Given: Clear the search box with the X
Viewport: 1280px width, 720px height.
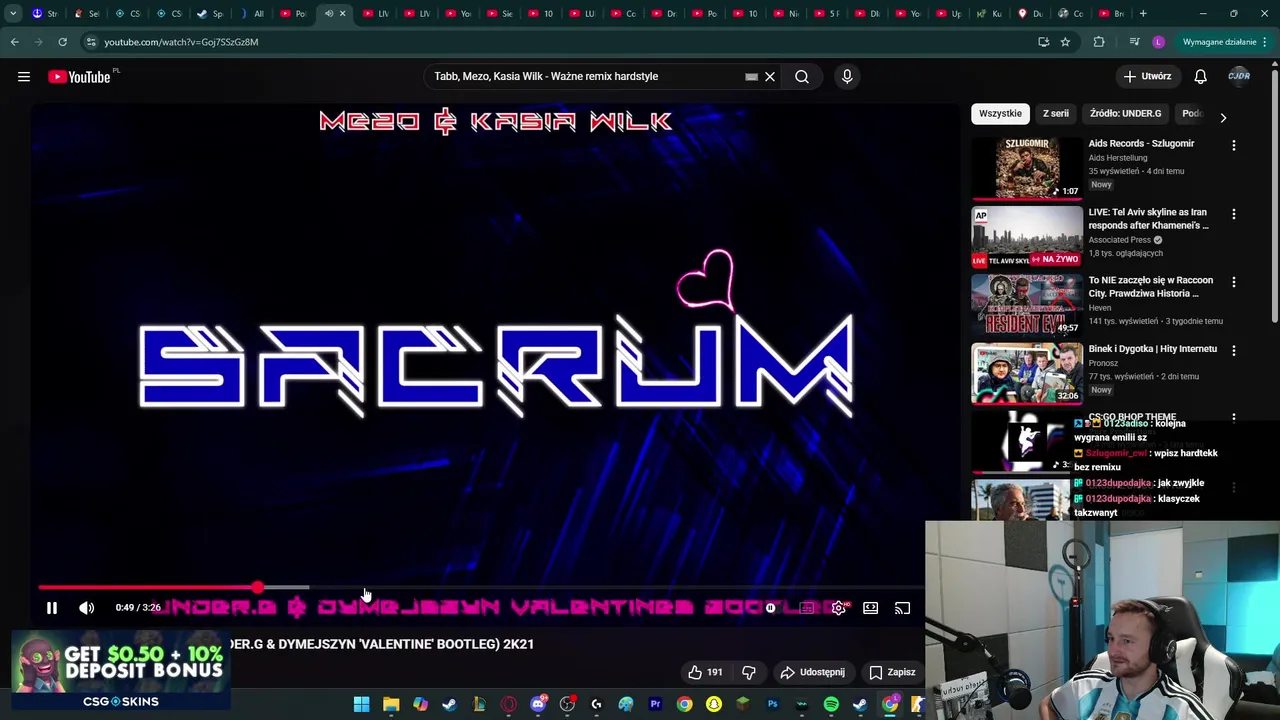Looking at the screenshot, I should point(770,77).
